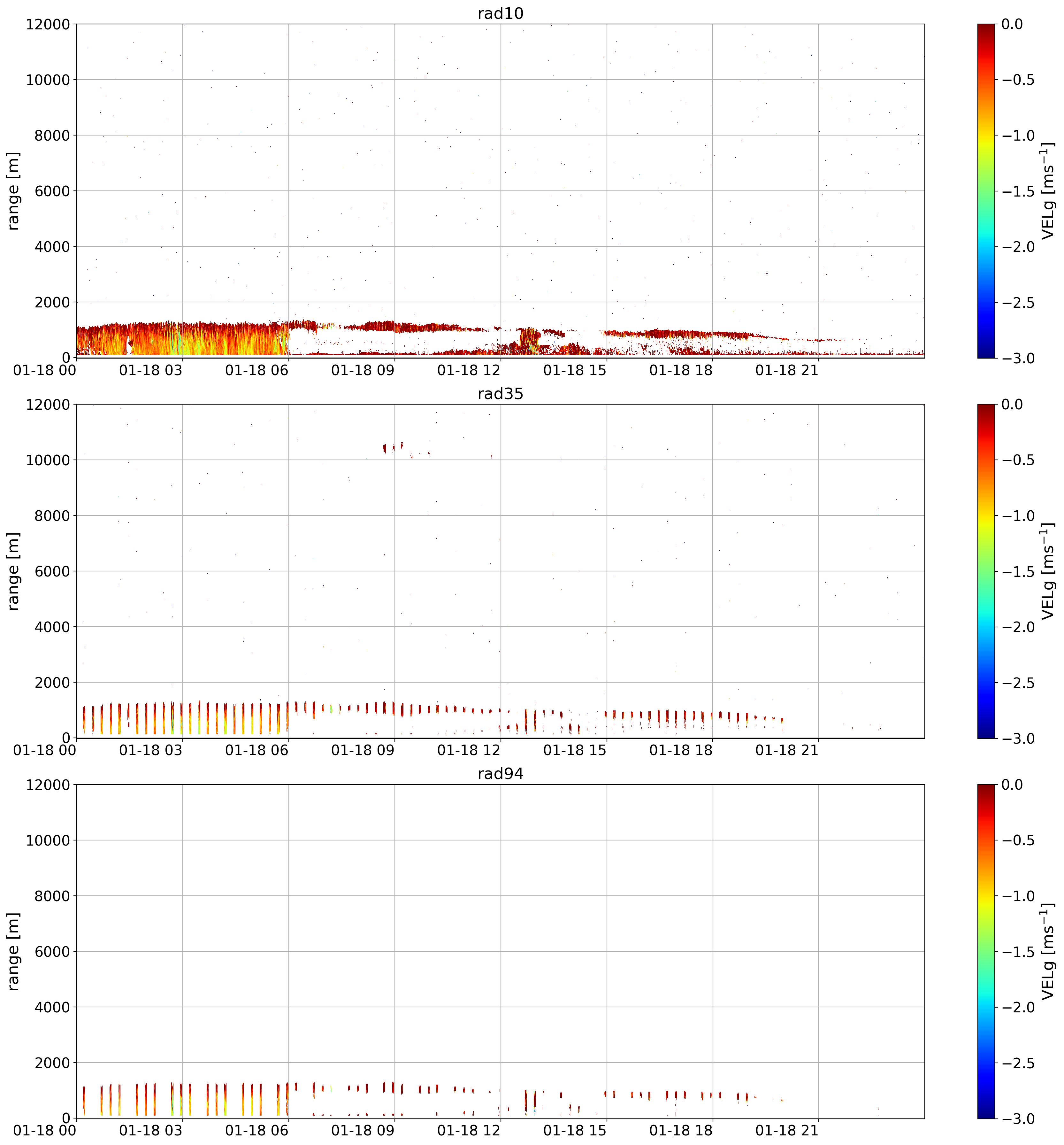Click the VELg label of the rad94 colorbar

pyautogui.click(x=1048, y=951)
